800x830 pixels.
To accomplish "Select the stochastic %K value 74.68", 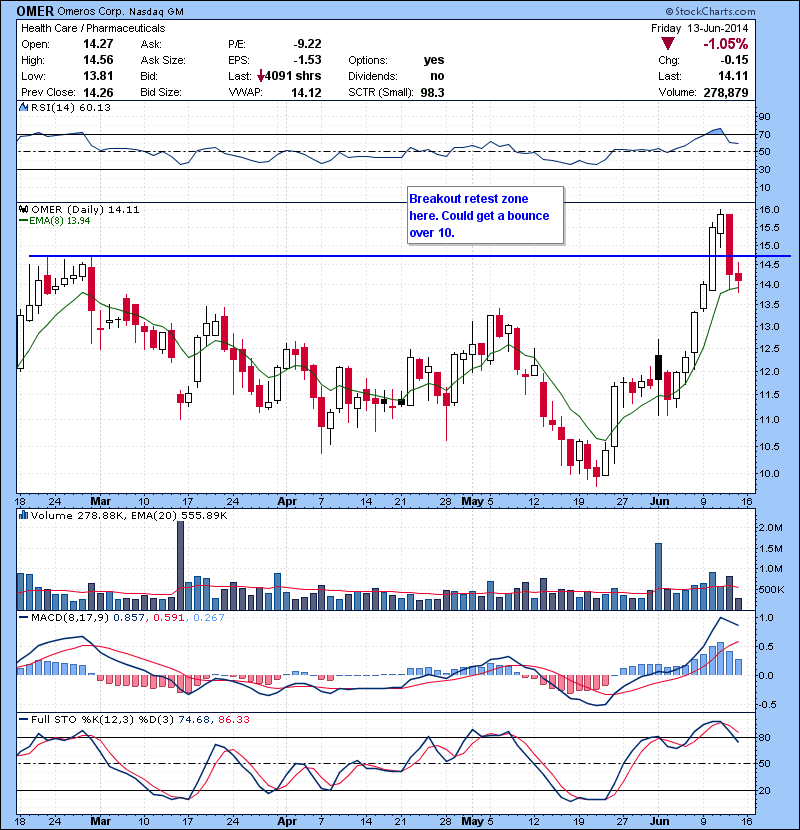I will click(194, 719).
